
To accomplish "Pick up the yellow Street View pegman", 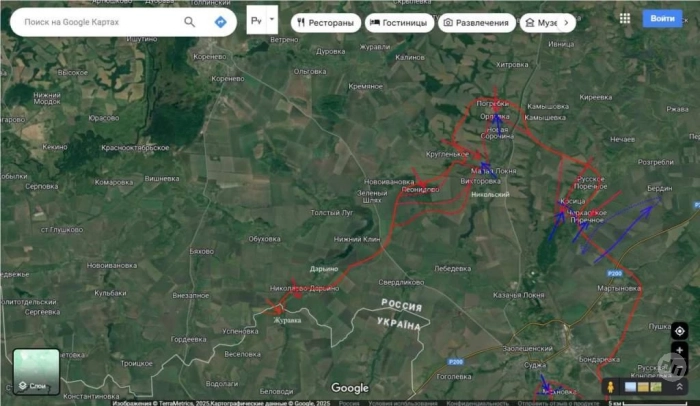I will 610,386.
